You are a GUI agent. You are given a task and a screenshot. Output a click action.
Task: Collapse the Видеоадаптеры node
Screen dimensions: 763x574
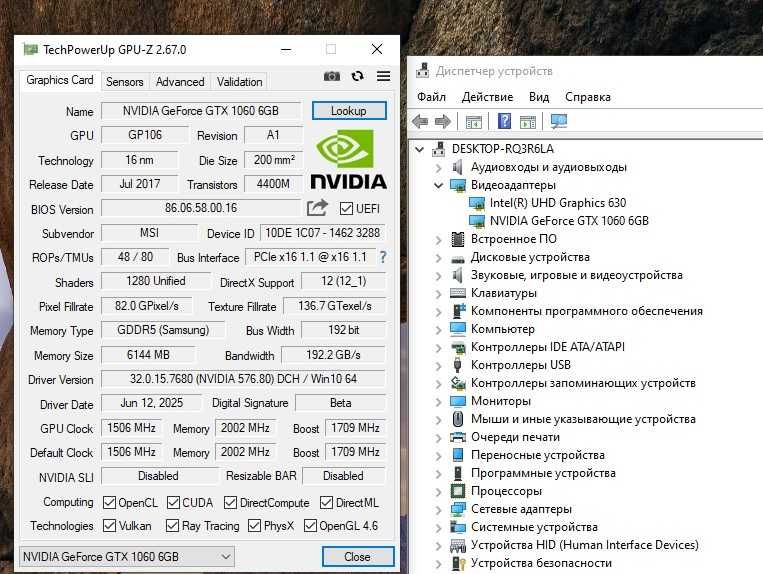tap(438, 185)
